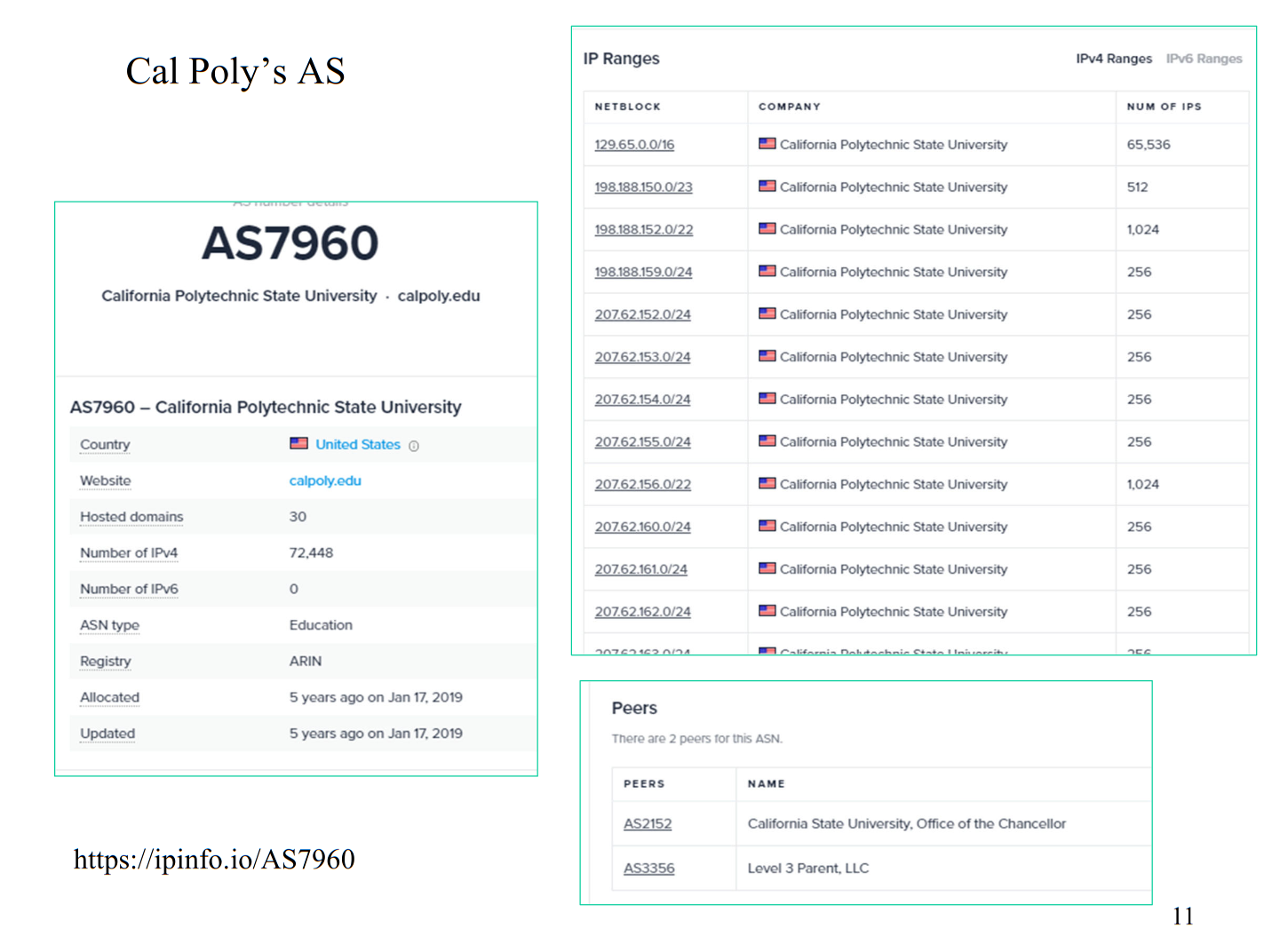Open the 207.62.160.0/24 netblock
Viewport: 1288px width, 952px height.
[642, 527]
